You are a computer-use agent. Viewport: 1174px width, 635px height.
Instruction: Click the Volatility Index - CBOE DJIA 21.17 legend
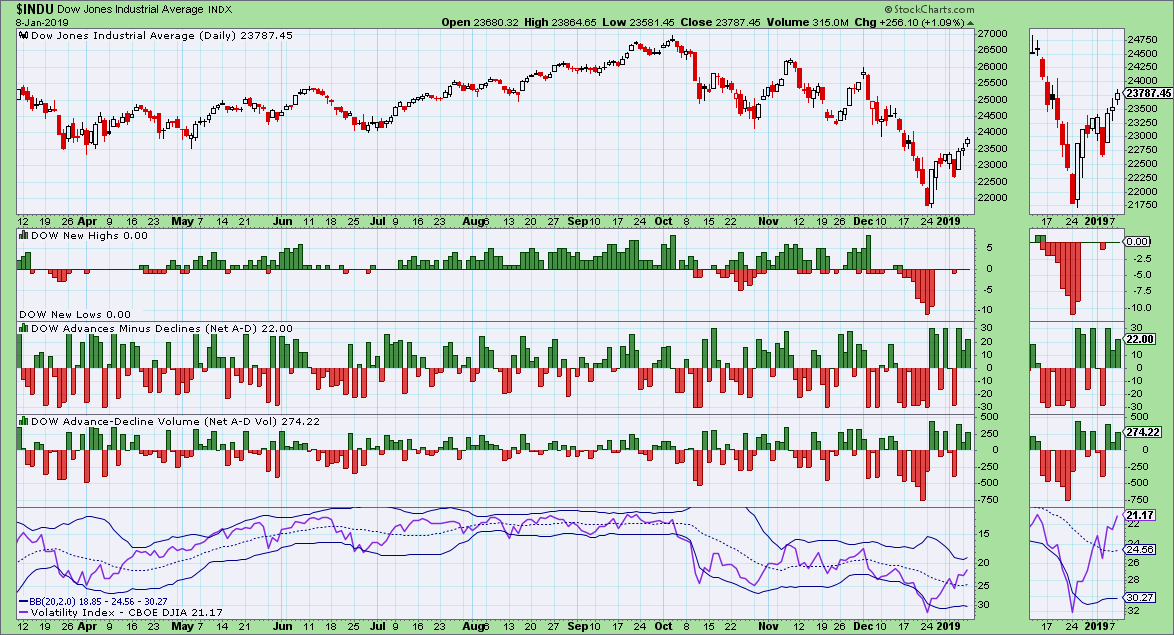(127, 613)
